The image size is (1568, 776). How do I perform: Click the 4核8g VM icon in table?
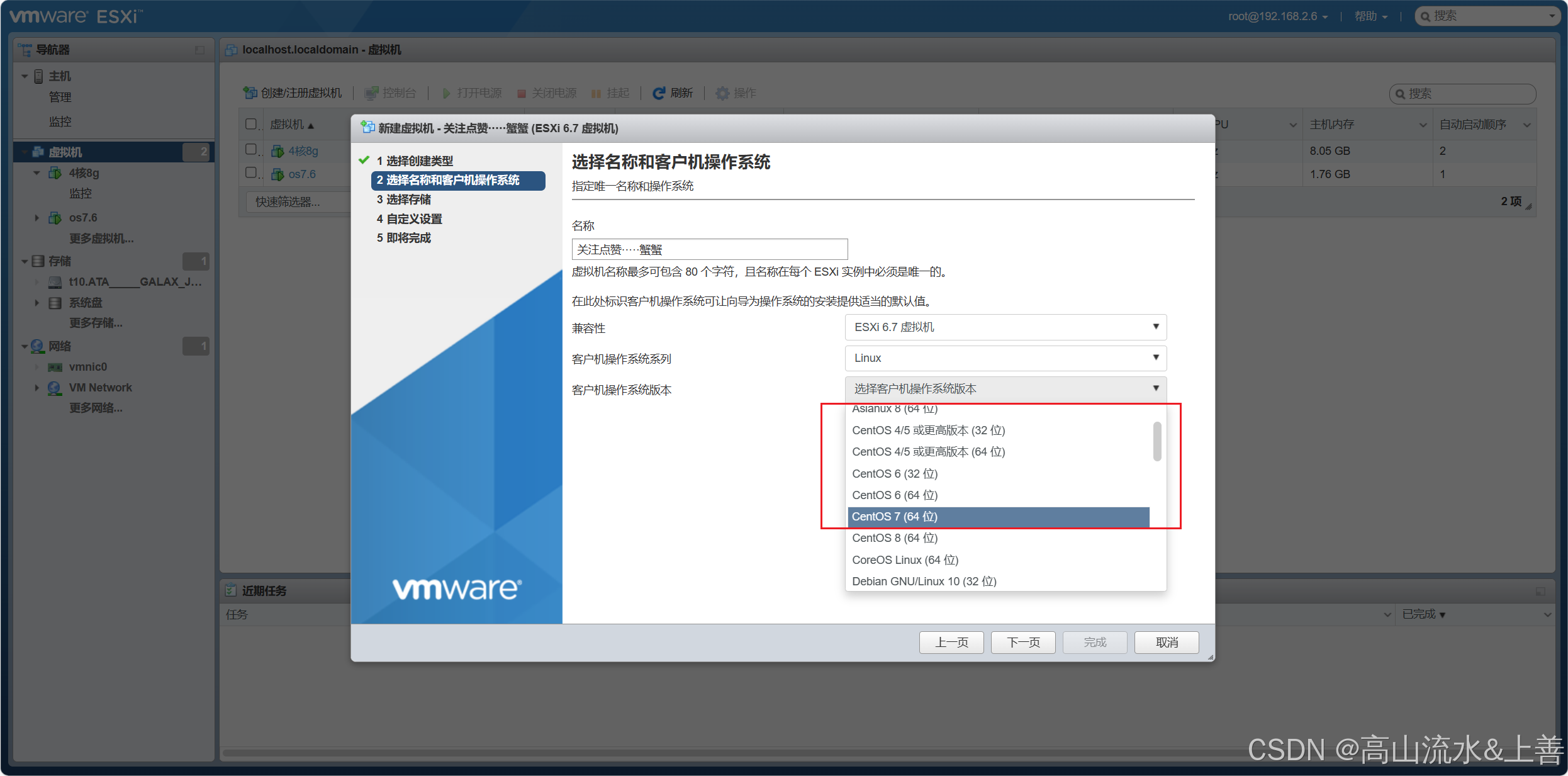(277, 151)
